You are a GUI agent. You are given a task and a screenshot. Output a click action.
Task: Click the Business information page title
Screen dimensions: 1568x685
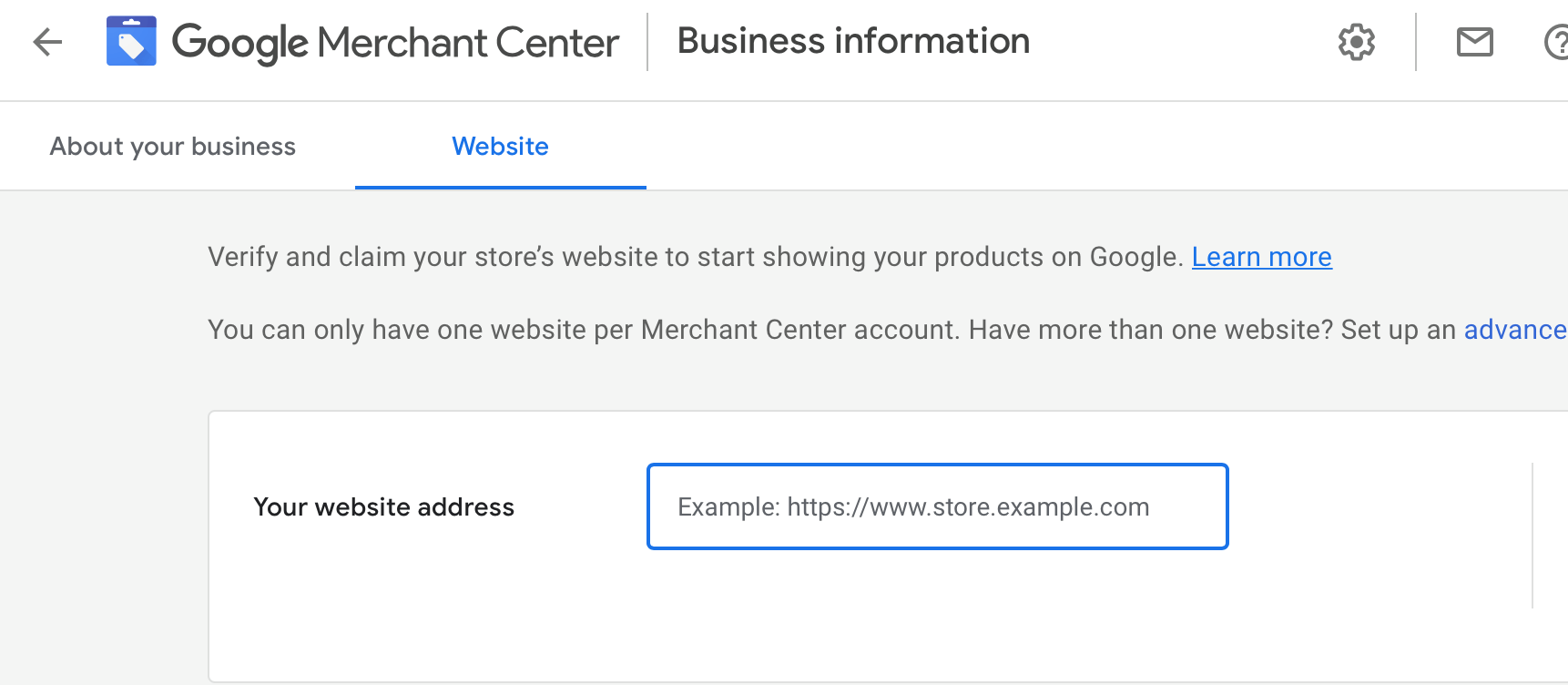(853, 41)
